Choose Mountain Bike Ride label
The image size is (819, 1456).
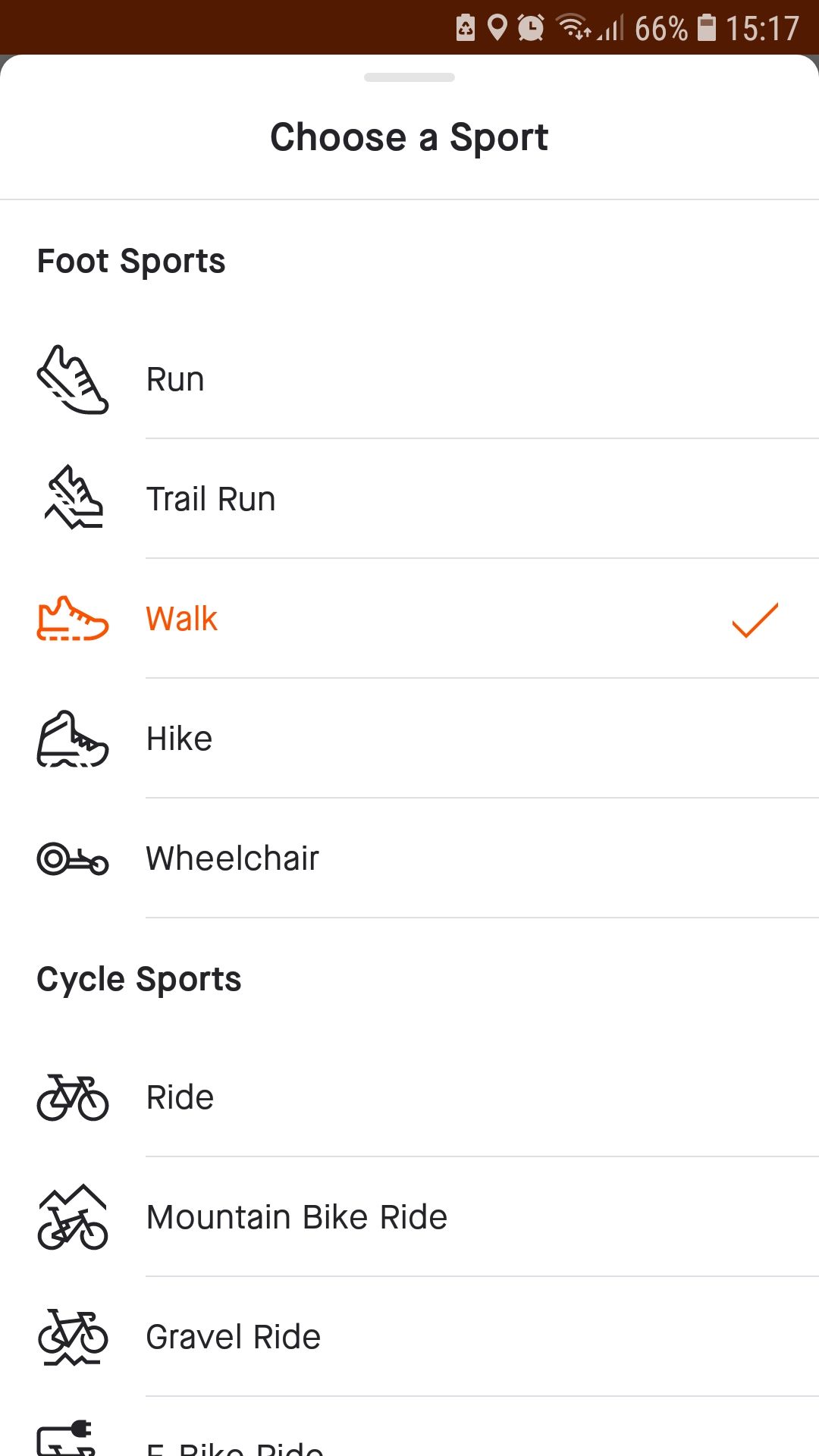[297, 1217]
